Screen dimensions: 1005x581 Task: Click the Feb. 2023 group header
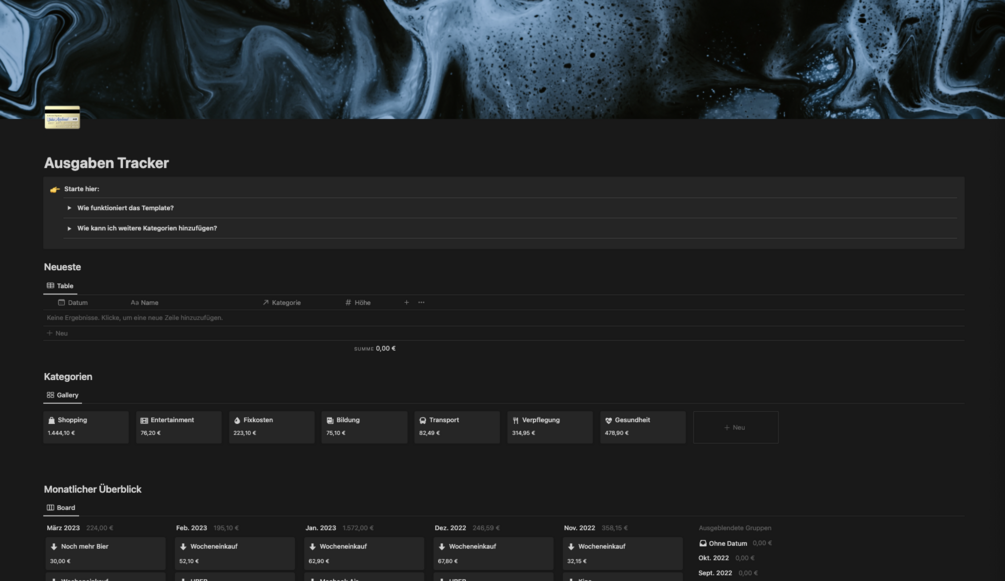pyautogui.click(x=192, y=528)
